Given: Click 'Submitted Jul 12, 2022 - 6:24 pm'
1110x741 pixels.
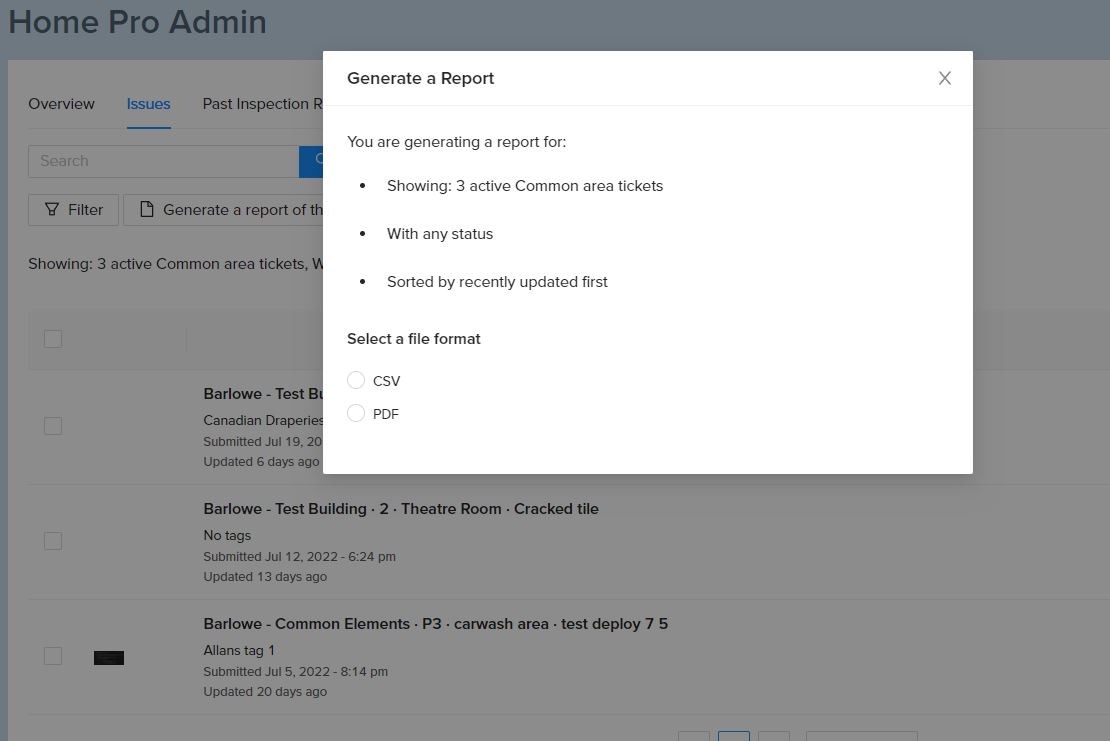Looking at the screenshot, I should pos(299,557).
